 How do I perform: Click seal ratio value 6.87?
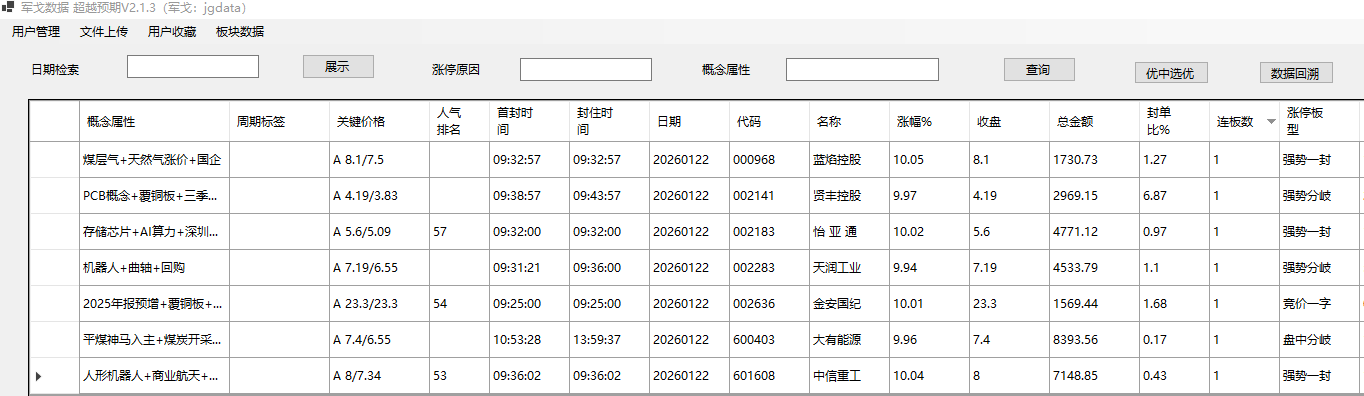coord(1154,196)
